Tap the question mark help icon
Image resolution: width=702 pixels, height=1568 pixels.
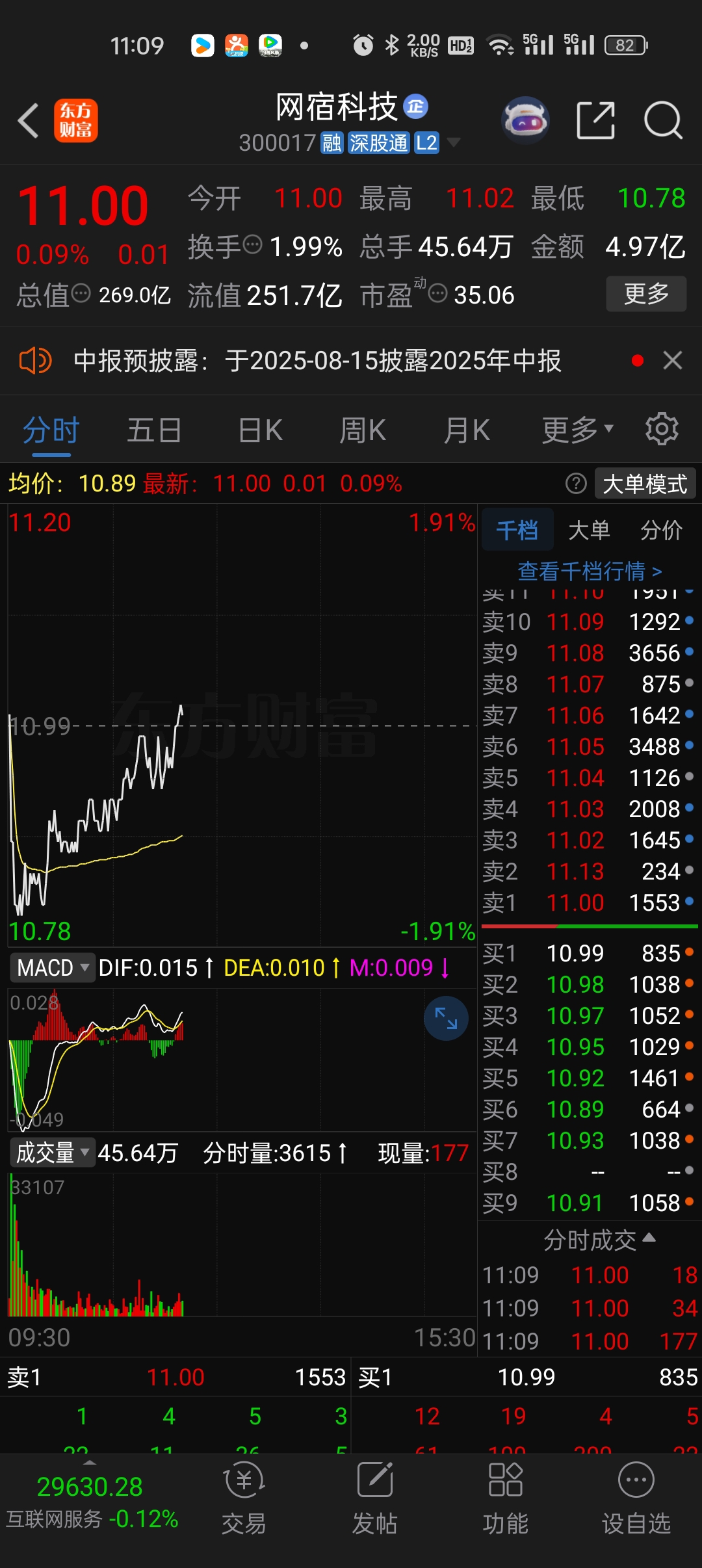(x=576, y=484)
